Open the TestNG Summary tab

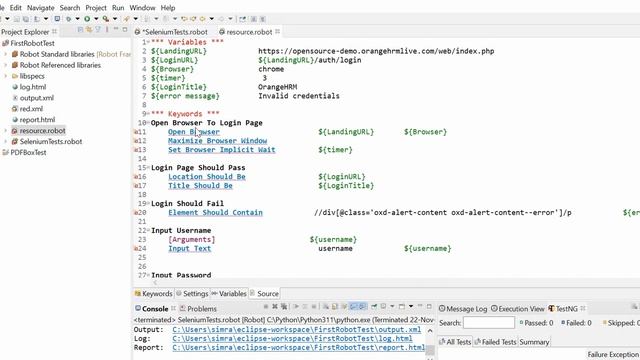[534, 342]
